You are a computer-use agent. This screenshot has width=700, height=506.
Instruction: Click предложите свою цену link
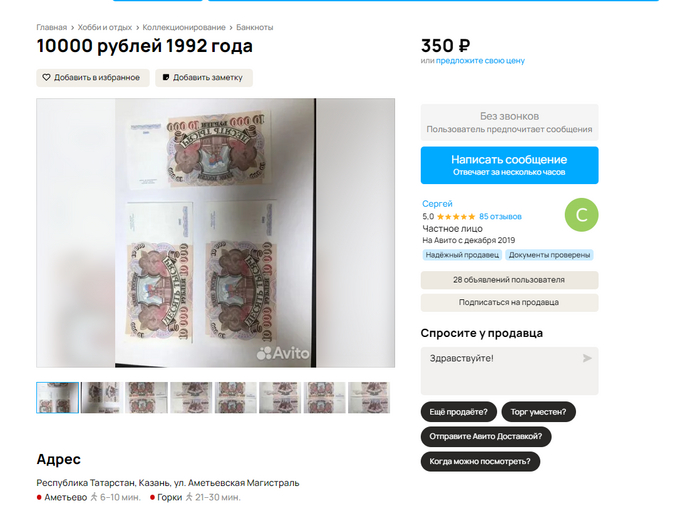(480, 61)
